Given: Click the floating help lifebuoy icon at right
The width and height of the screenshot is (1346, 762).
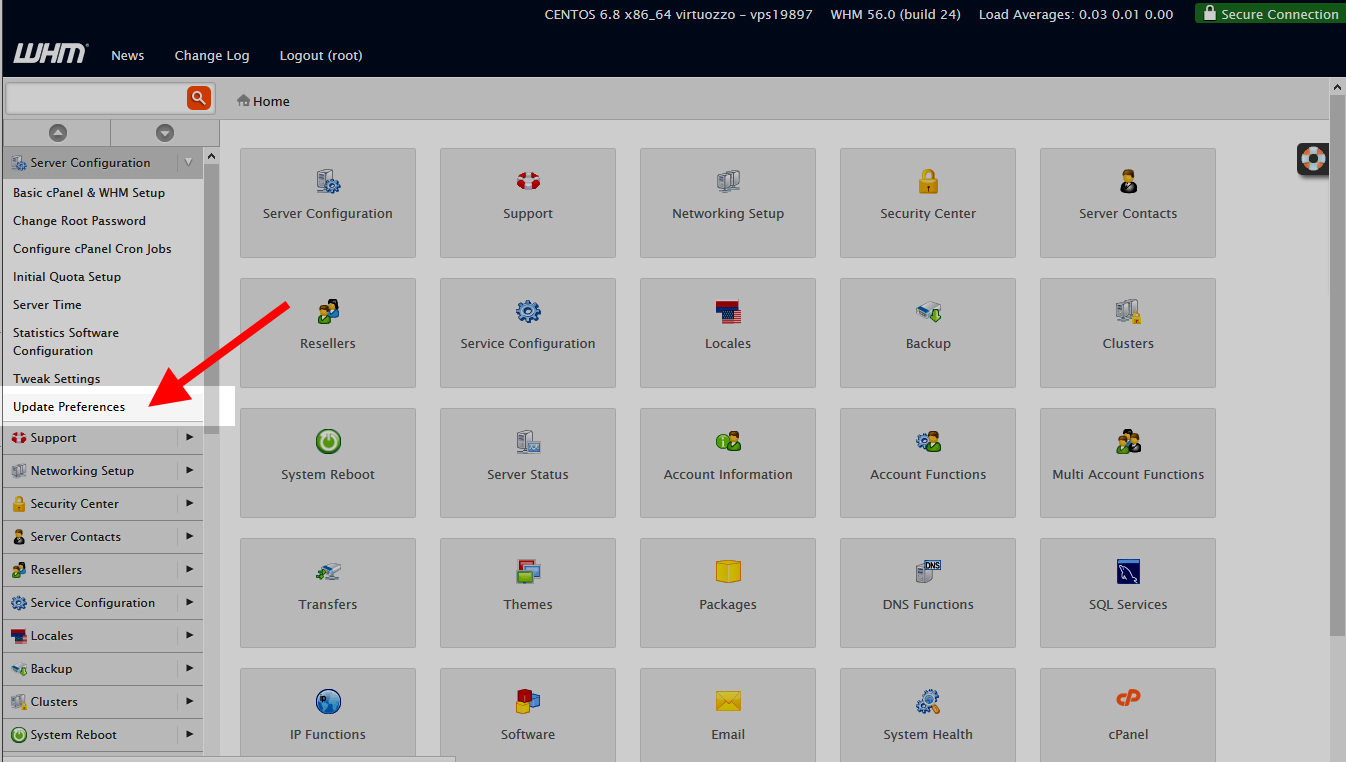Looking at the screenshot, I should pyautogui.click(x=1313, y=159).
